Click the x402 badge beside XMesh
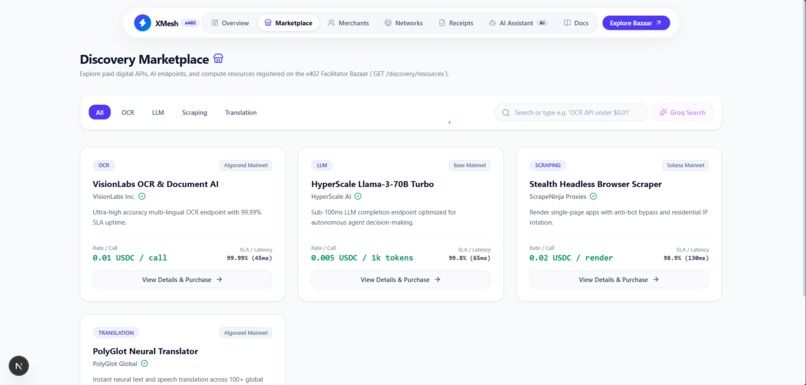The width and height of the screenshot is (806, 385). (x=190, y=23)
